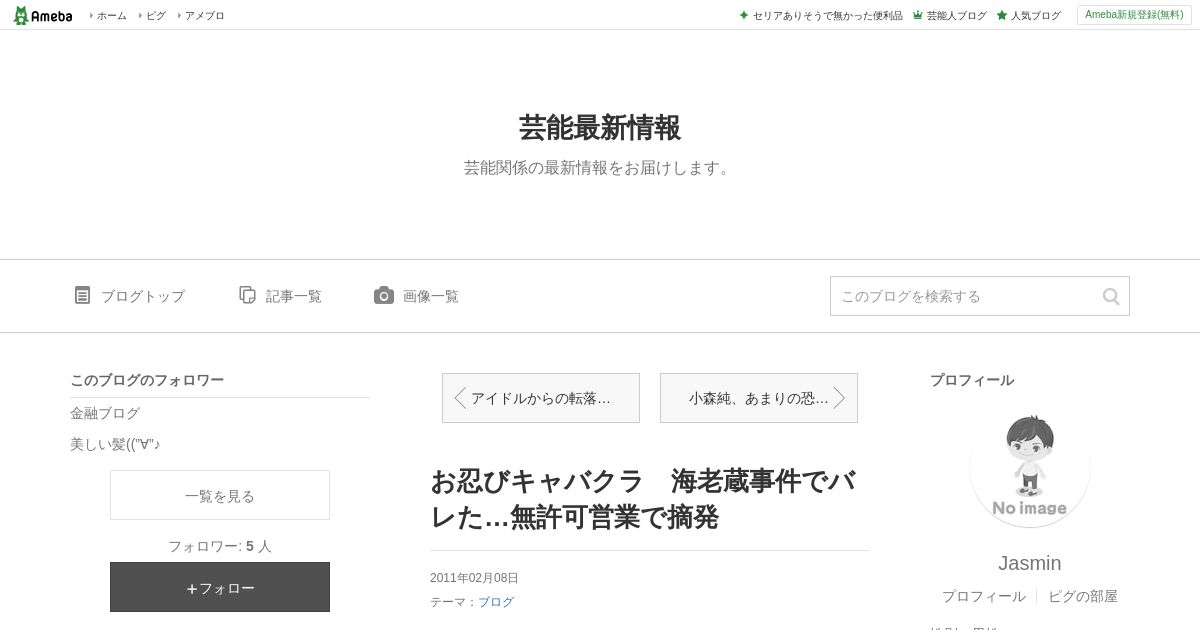Click the ブログトップ document icon
Viewport: 1200px width, 630px height.
83,295
